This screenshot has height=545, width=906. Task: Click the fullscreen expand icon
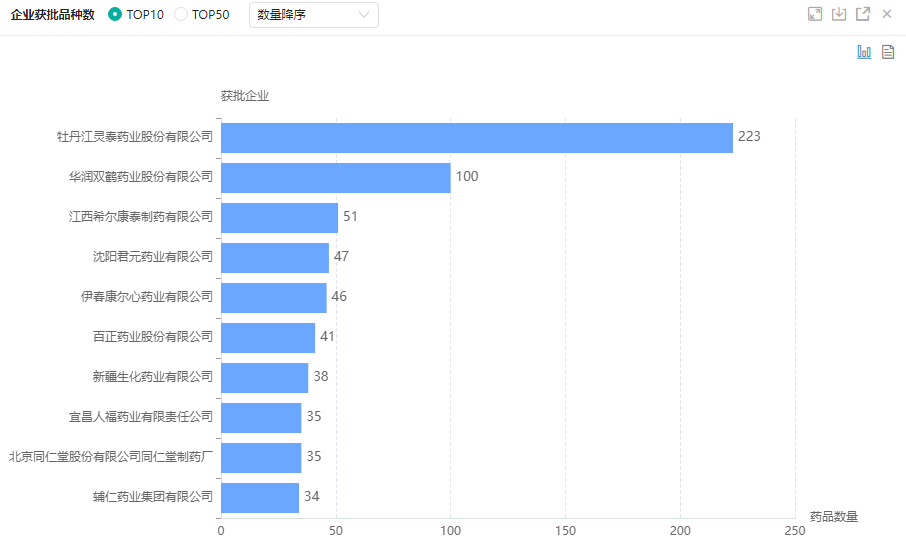pyautogui.click(x=815, y=14)
